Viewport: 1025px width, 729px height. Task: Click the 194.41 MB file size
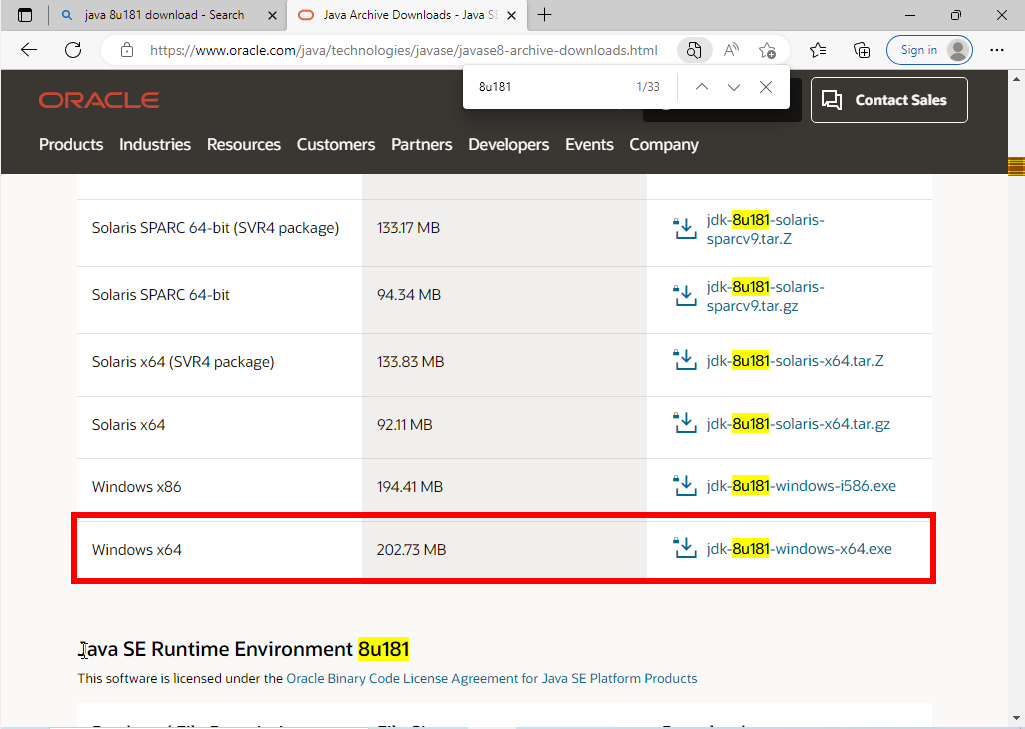(410, 487)
